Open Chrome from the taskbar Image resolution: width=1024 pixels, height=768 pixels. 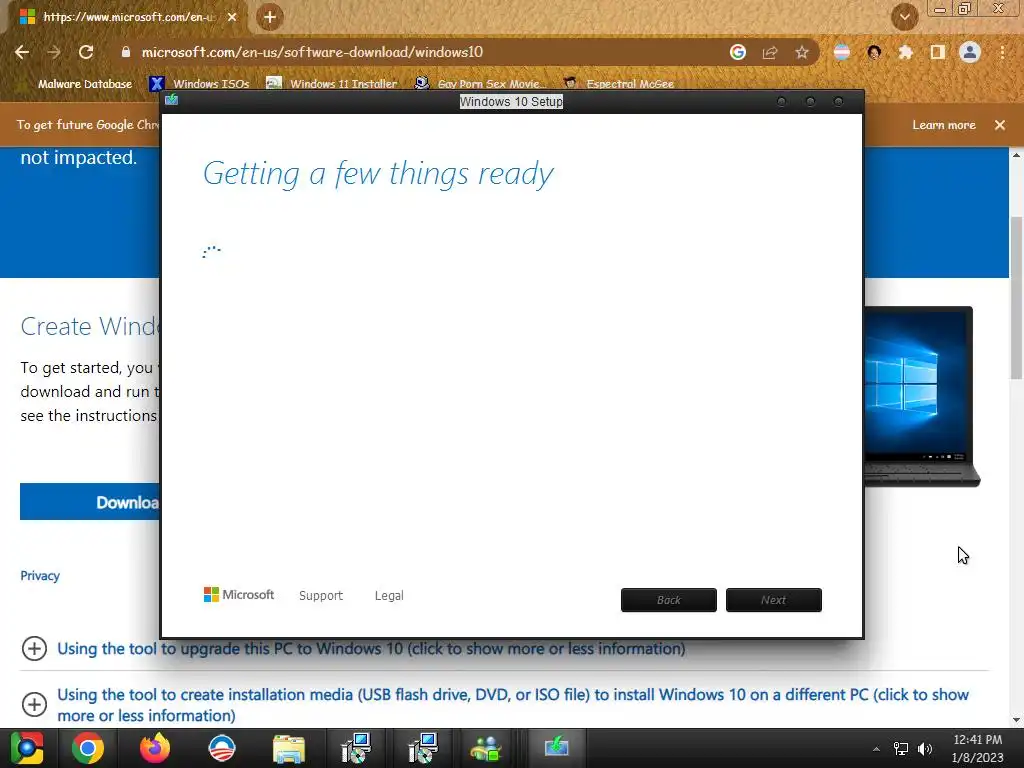click(88, 748)
